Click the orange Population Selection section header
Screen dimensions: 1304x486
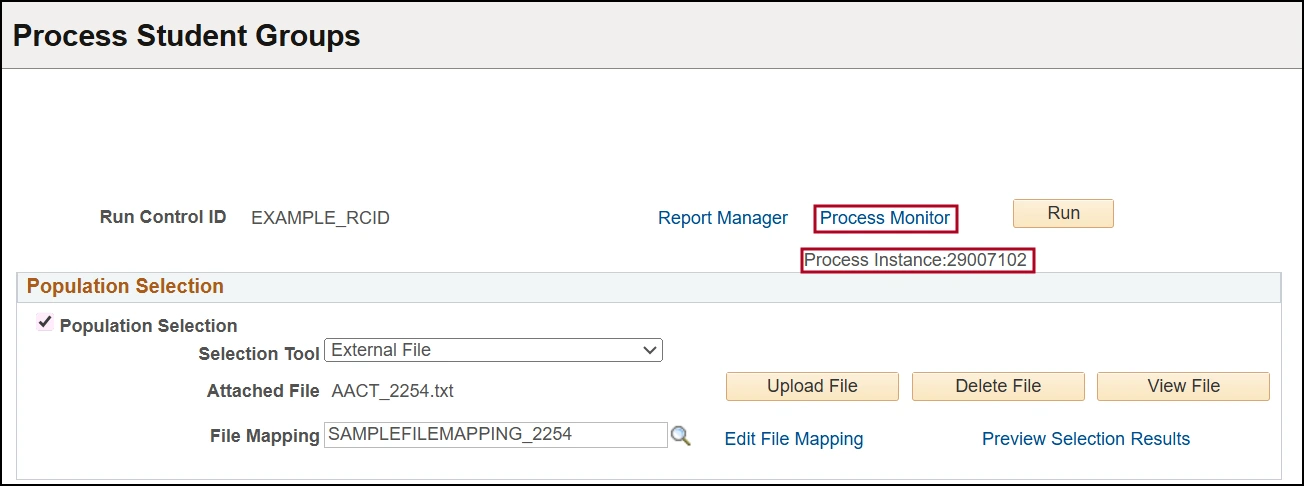pos(125,287)
